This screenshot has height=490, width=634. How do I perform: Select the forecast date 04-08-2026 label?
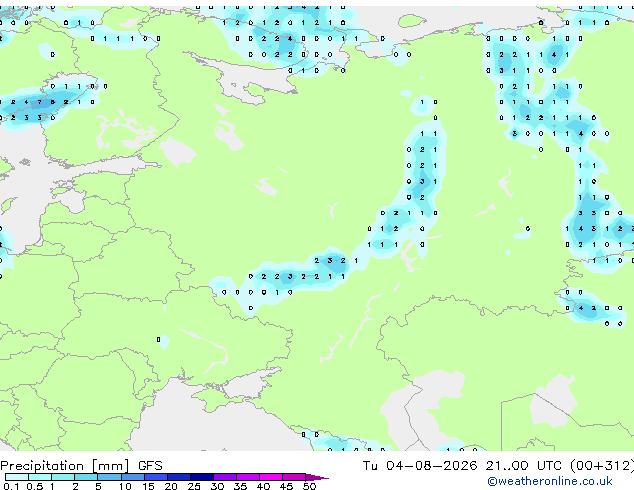[431, 466]
